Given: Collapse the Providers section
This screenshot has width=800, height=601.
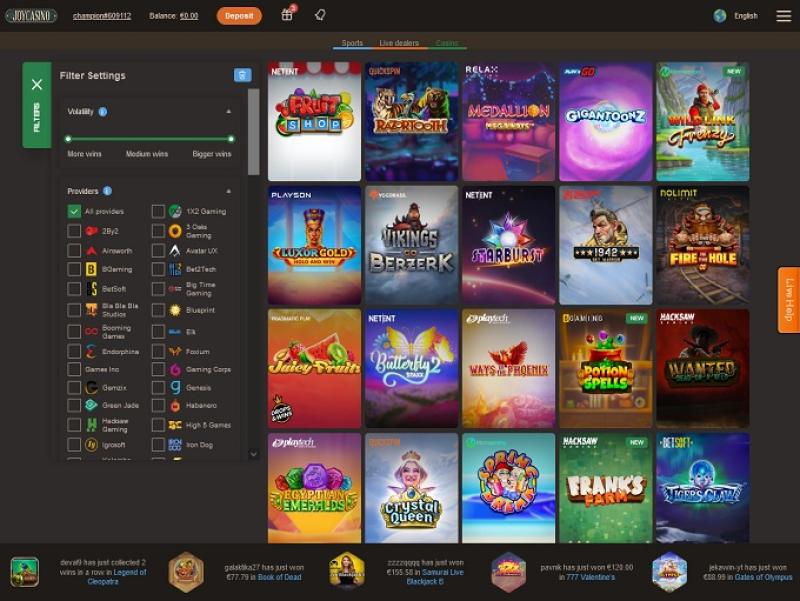Looking at the screenshot, I should (x=228, y=191).
